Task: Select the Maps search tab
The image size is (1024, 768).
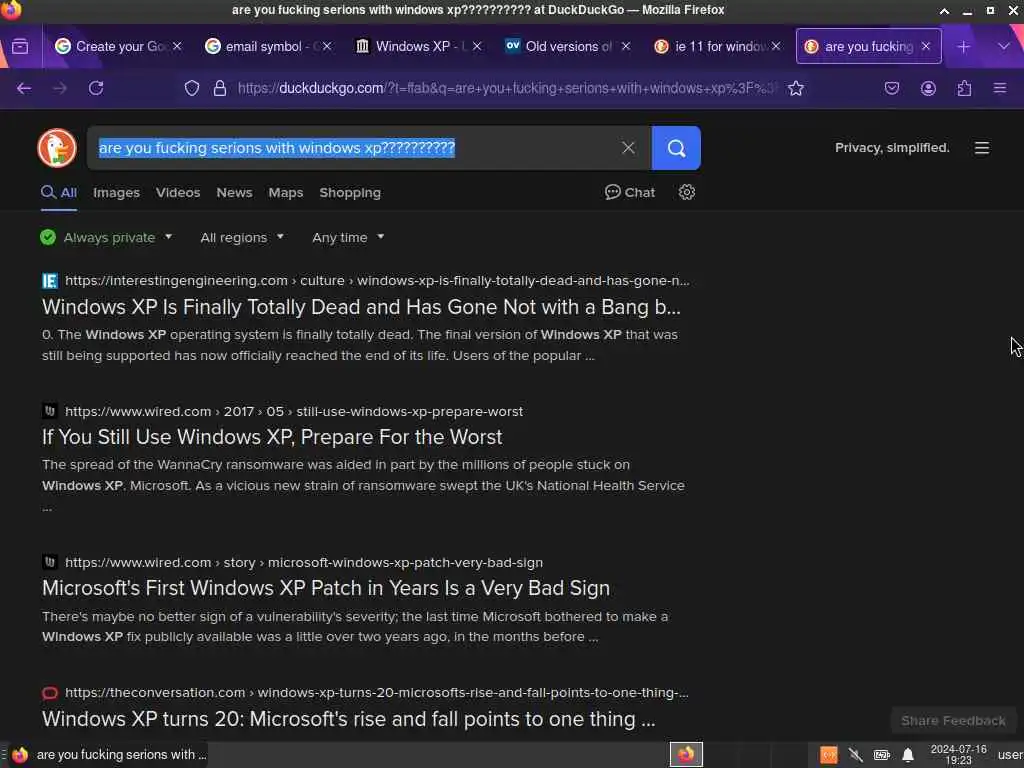Action: click(x=285, y=193)
